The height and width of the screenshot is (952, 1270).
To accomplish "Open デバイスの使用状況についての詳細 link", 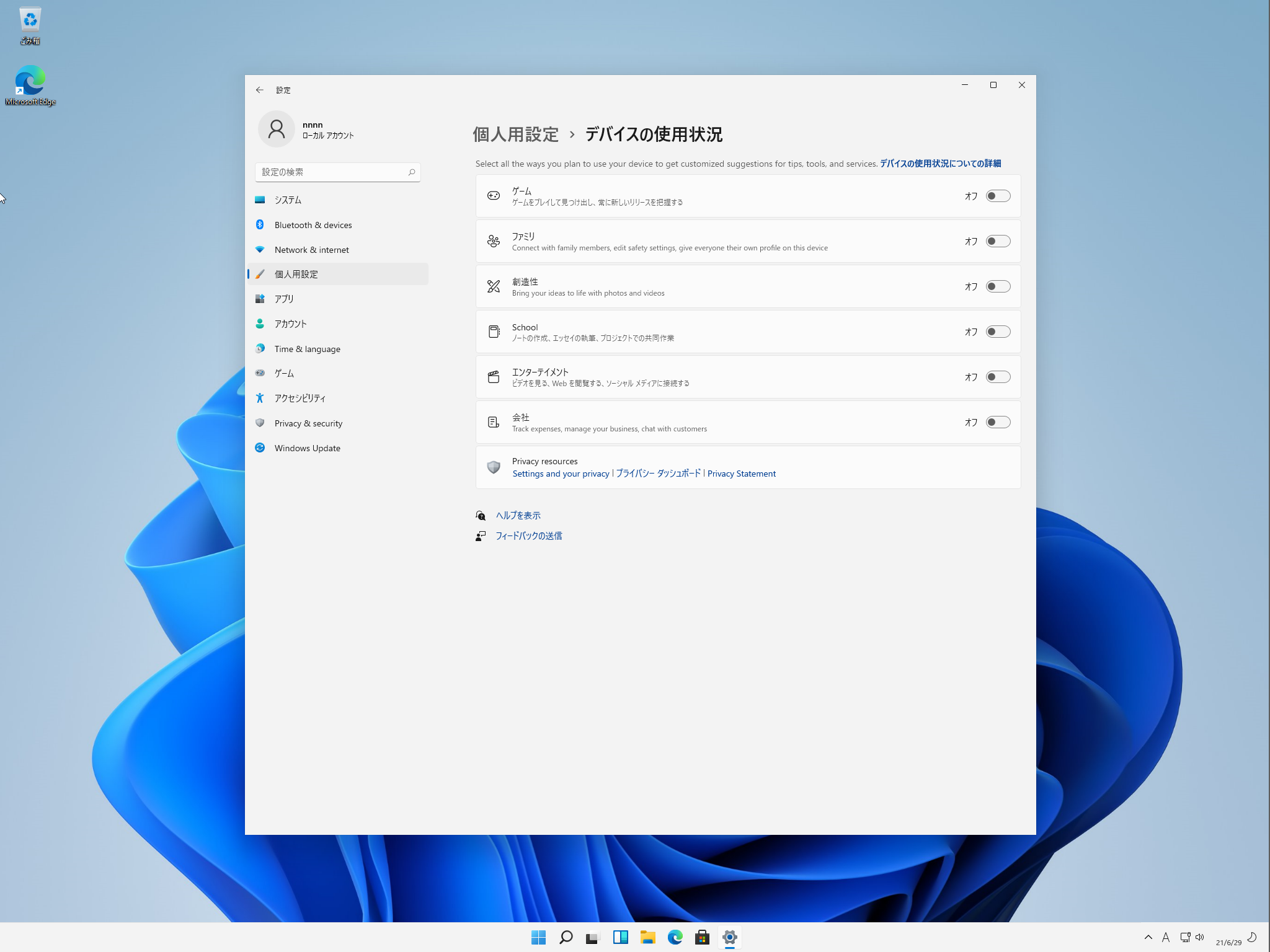I will [940, 164].
